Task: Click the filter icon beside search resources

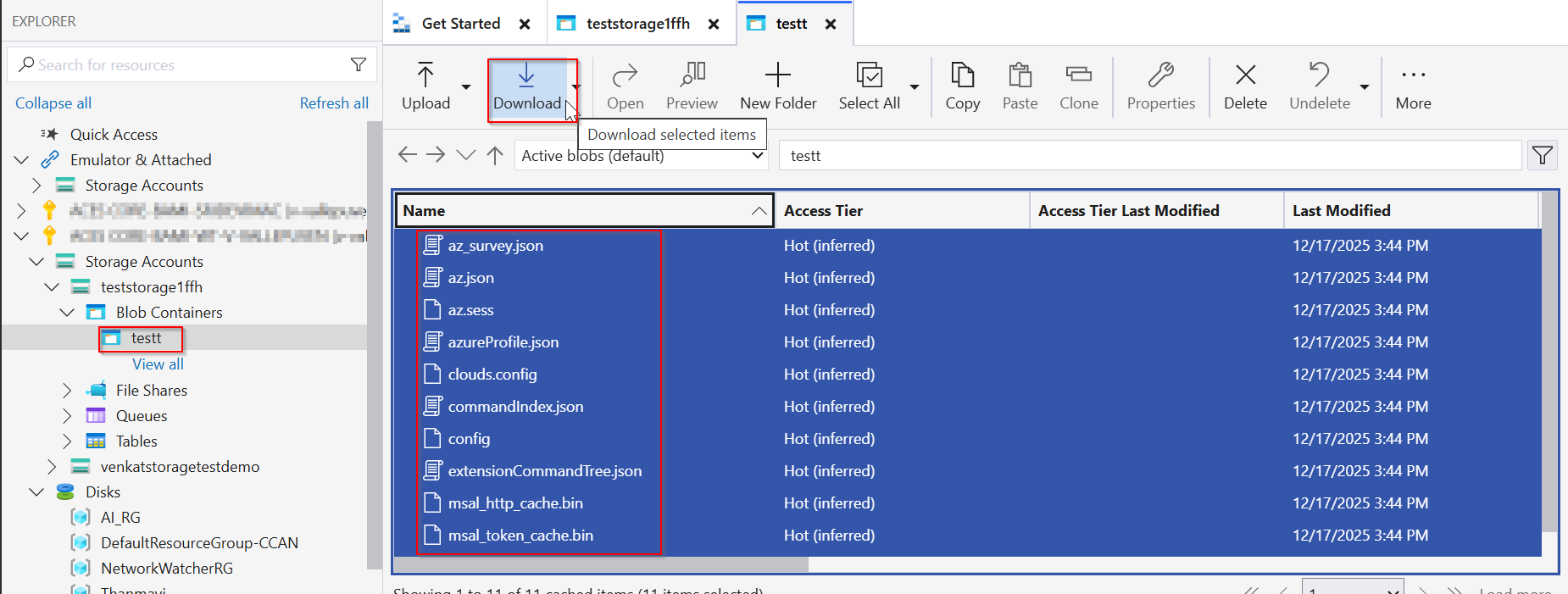Action: click(x=359, y=64)
